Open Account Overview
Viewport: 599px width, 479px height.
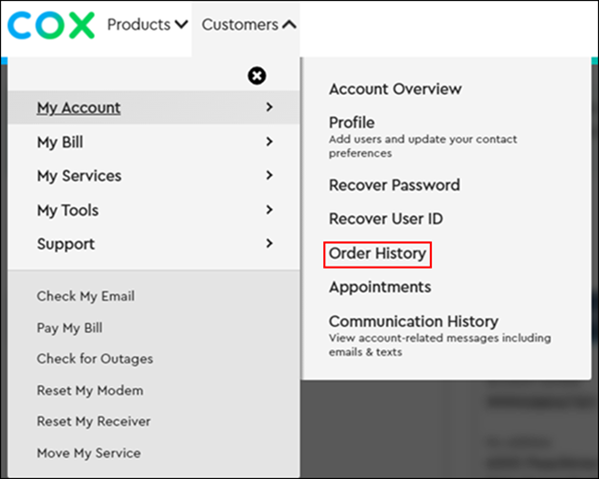point(395,89)
